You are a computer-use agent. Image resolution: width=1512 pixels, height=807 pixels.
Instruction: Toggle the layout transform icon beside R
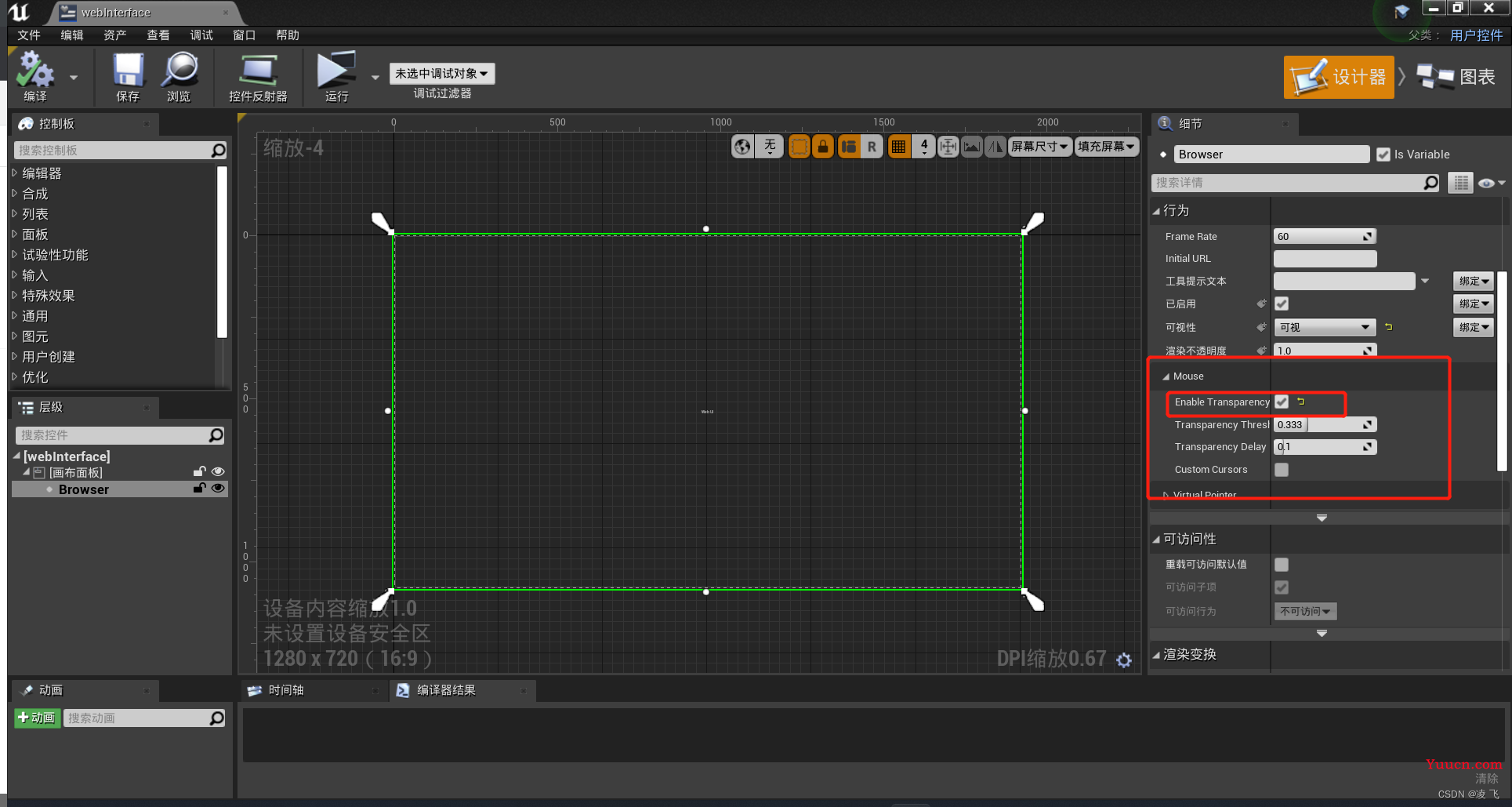[x=849, y=147]
